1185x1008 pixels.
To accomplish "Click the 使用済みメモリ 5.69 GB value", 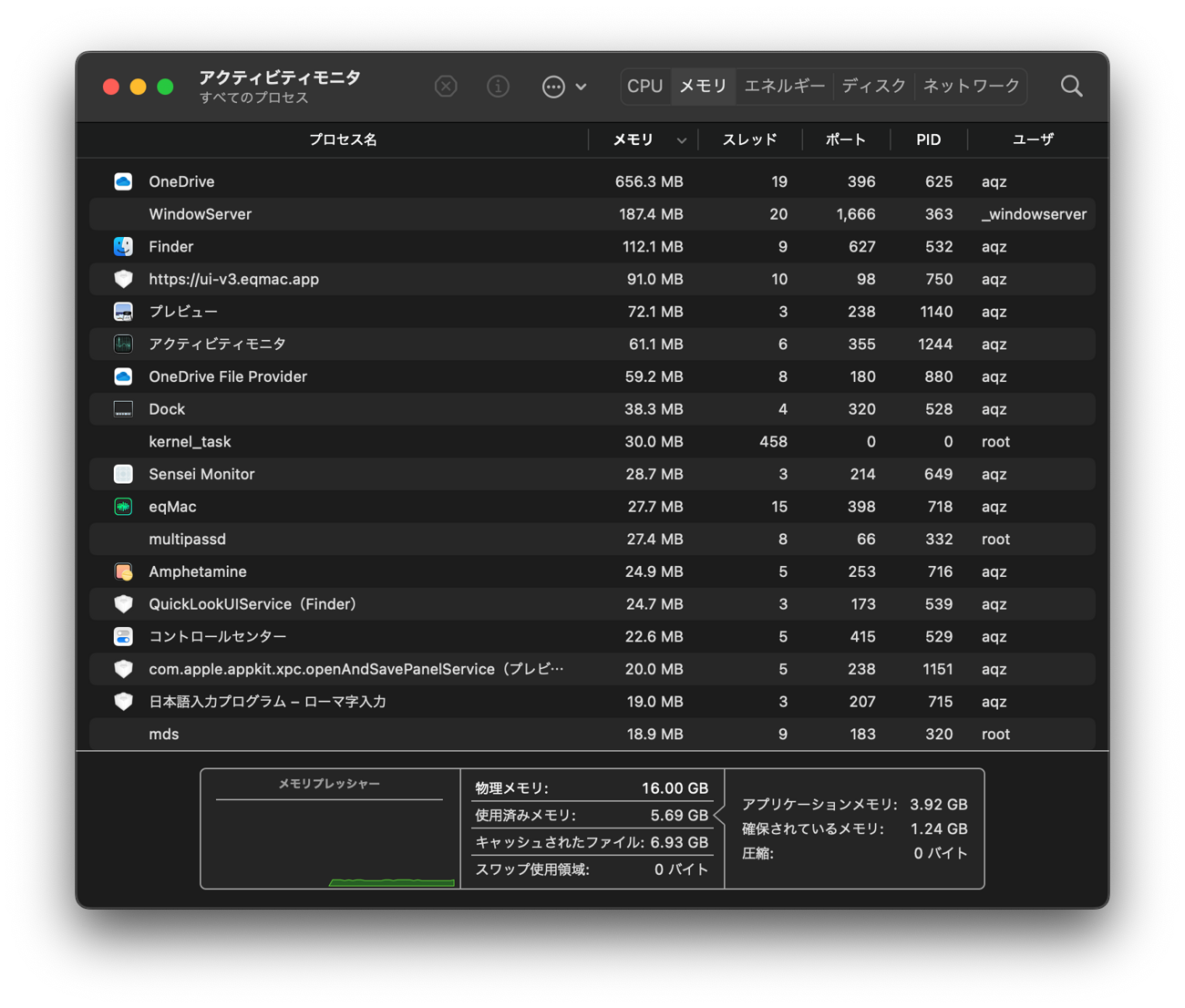I will 679,816.
